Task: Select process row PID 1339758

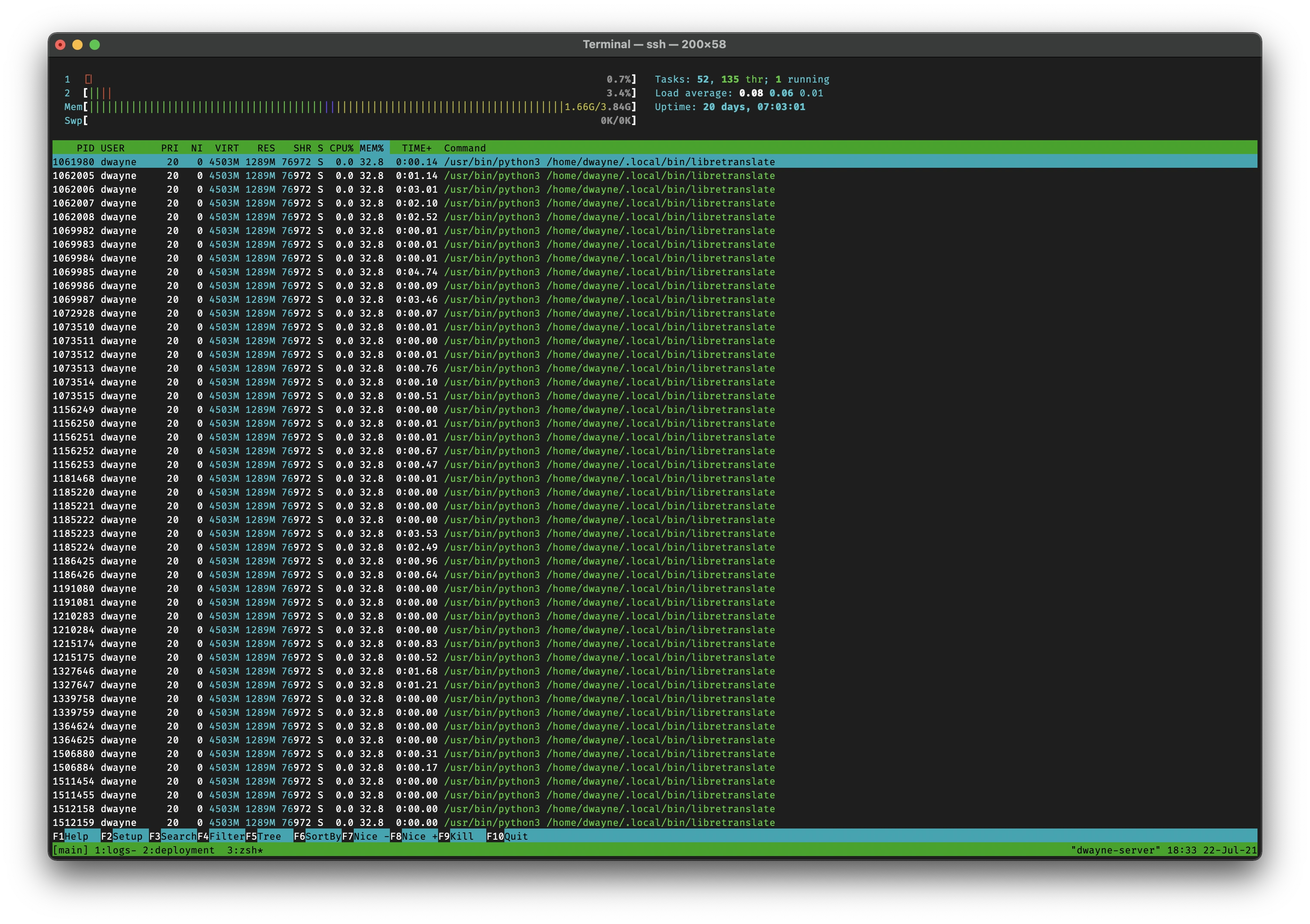Action: 655,699
